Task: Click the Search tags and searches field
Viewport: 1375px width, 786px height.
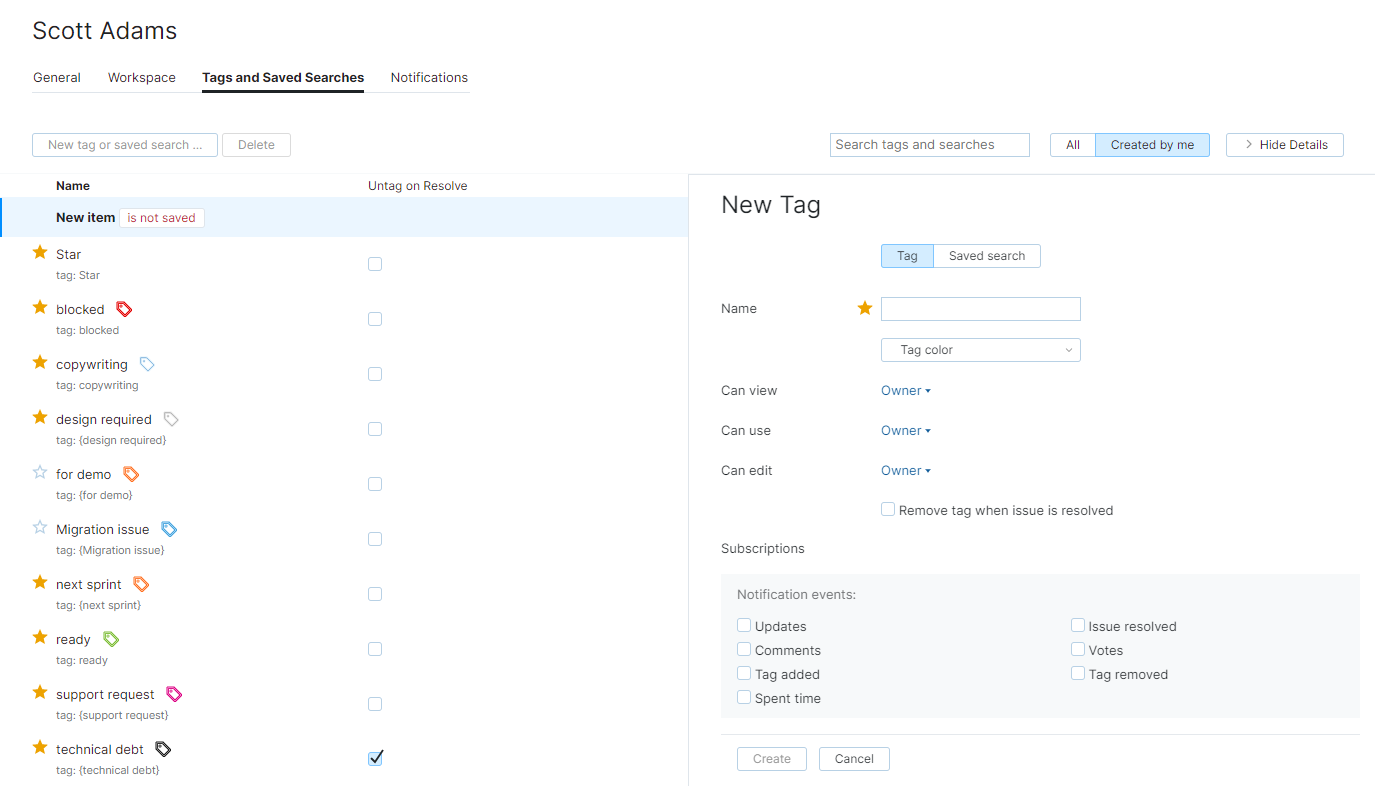Action: [929, 145]
